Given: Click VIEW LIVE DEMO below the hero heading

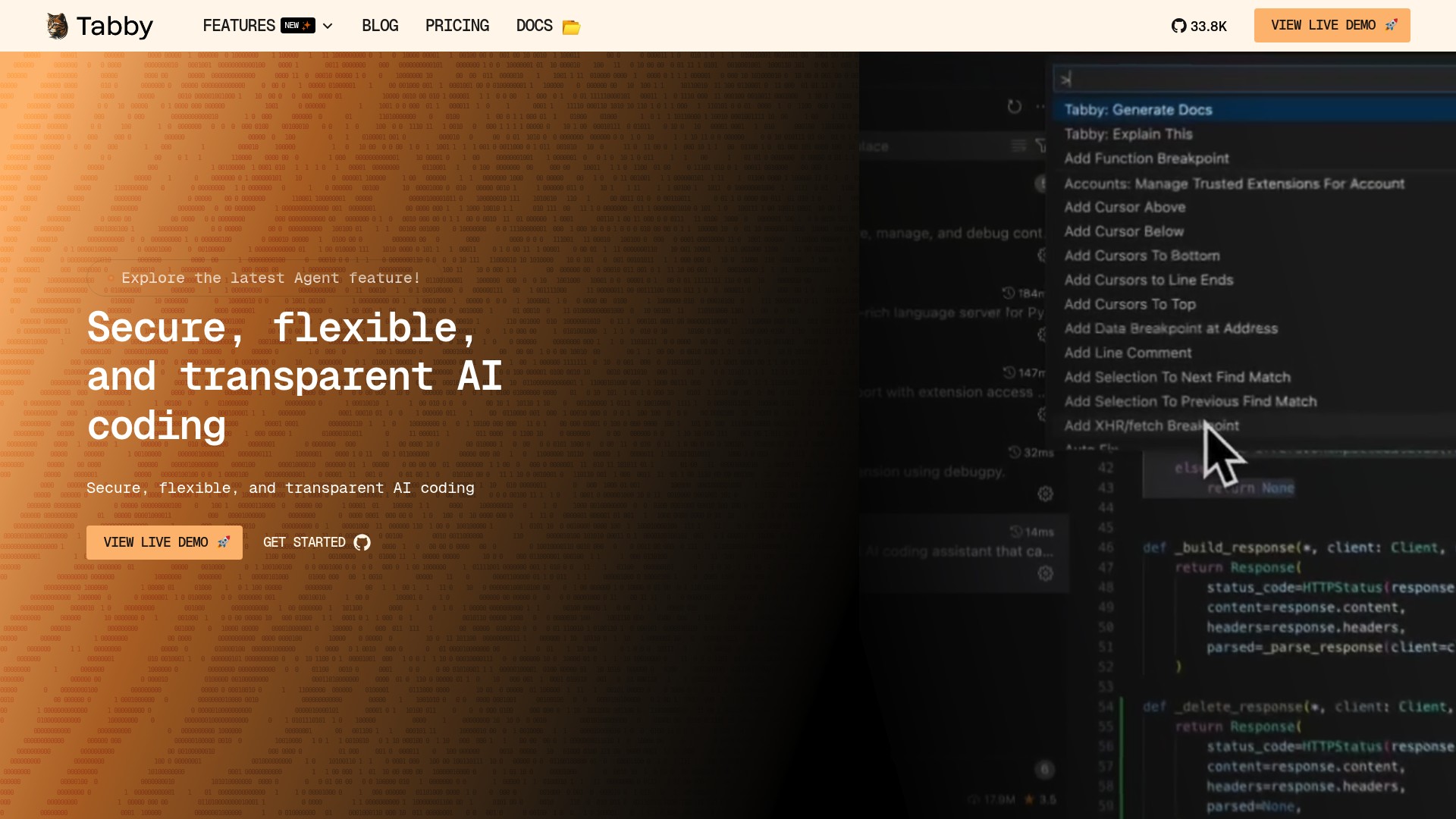Looking at the screenshot, I should pyautogui.click(x=165, y=543).
